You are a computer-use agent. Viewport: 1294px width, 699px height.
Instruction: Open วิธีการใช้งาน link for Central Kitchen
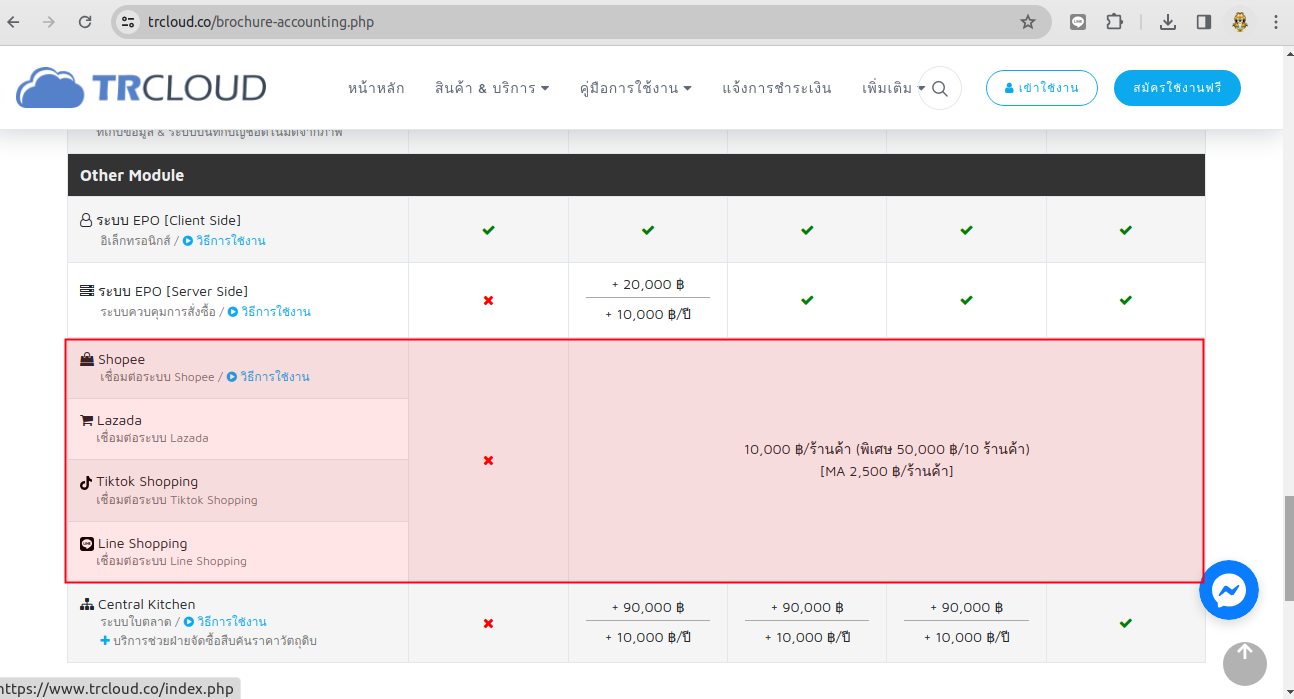tap(225, 622)
